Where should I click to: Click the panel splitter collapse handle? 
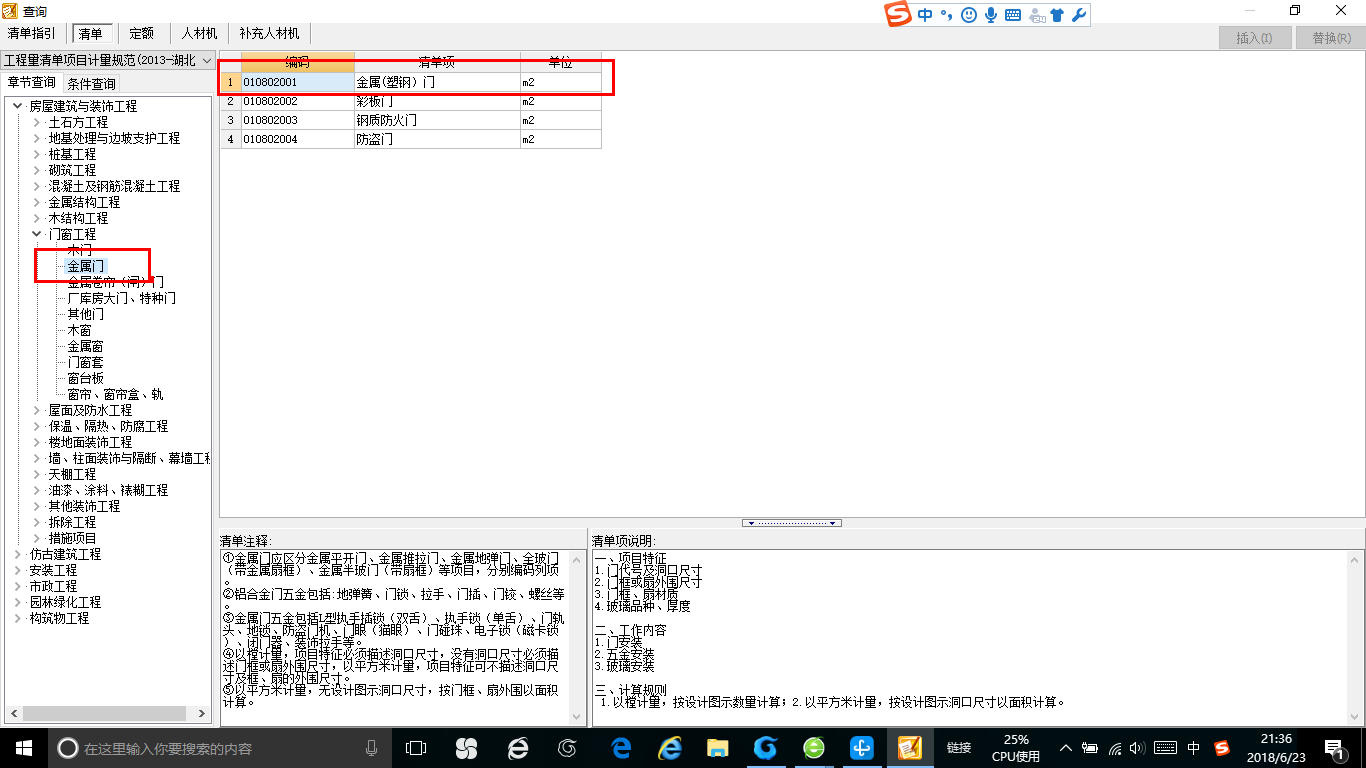click(792, 523)
